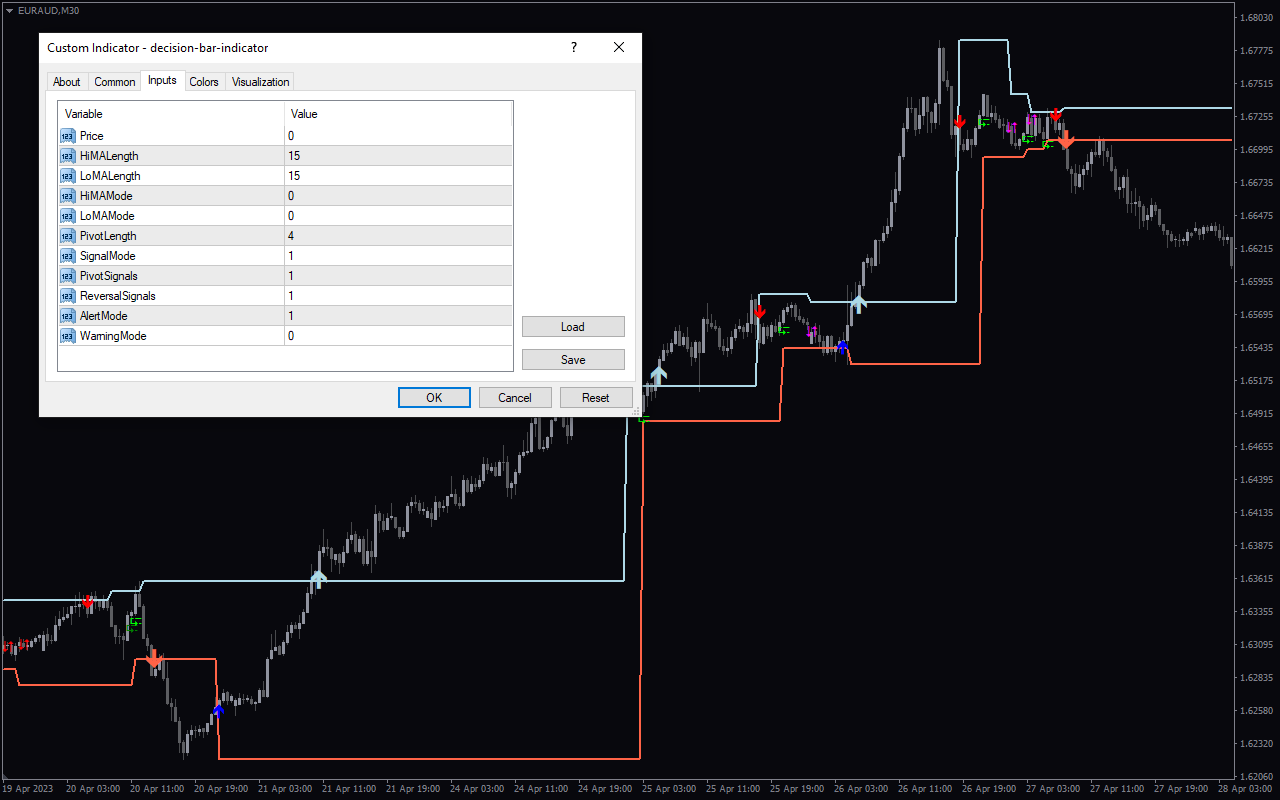Select the LoMAMode row label
1280x800 pixels.
pos(107,216)
